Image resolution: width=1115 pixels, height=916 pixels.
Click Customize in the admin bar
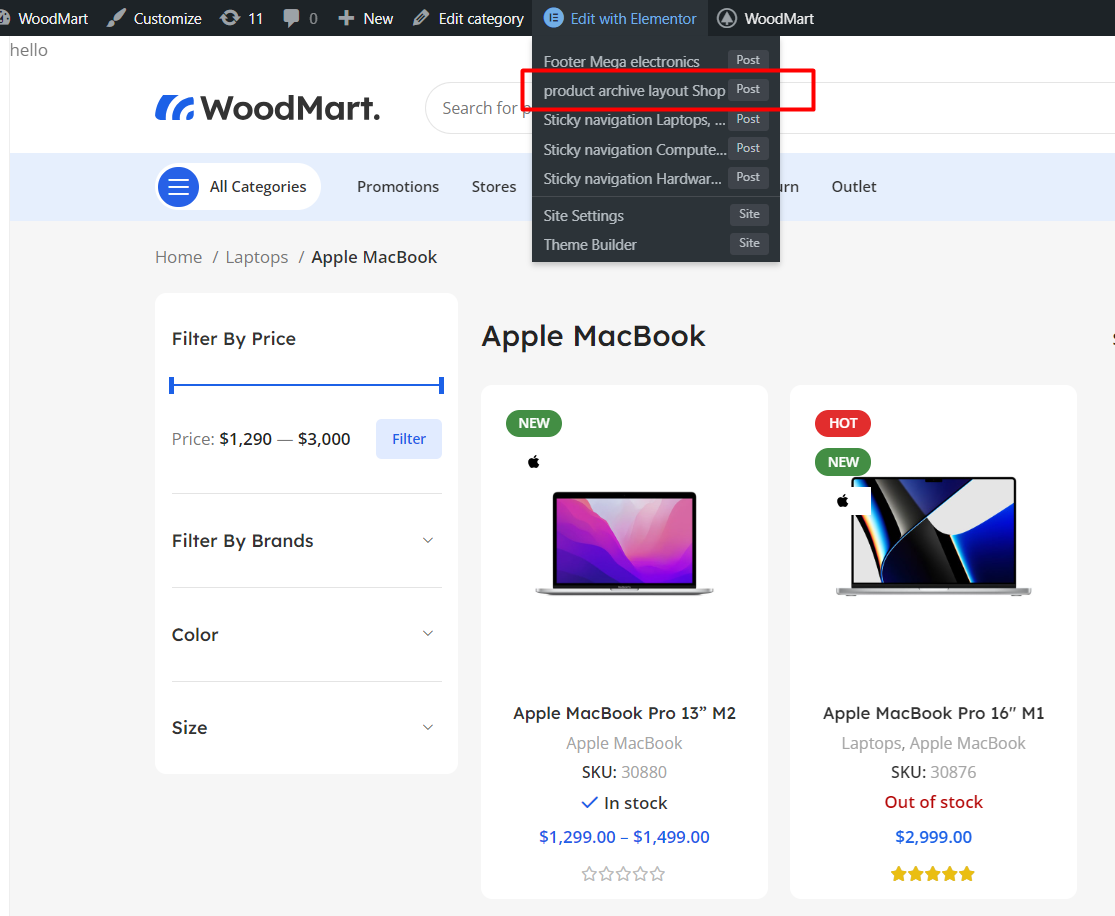[154, 18]
